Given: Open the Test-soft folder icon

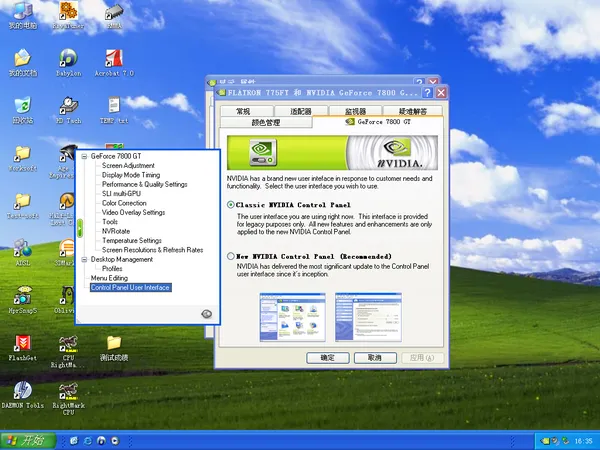Looking at the screenshot, I should (x=23, y=205).
